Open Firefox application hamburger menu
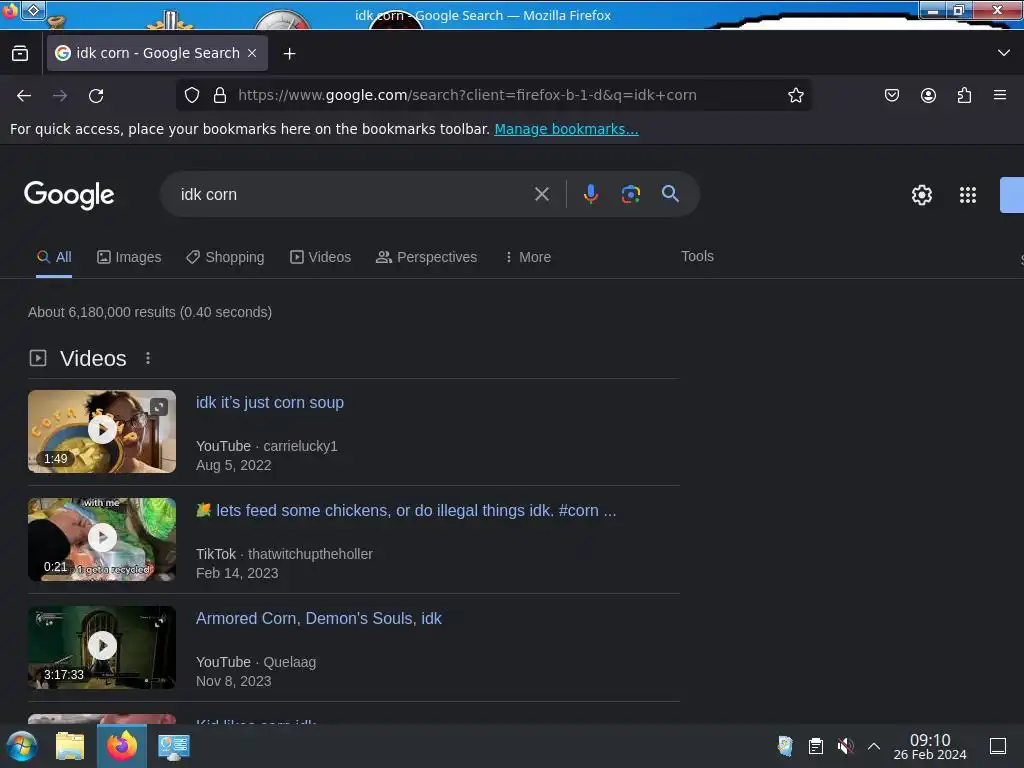1024x768 pixels. click(x=1000, y=95)
